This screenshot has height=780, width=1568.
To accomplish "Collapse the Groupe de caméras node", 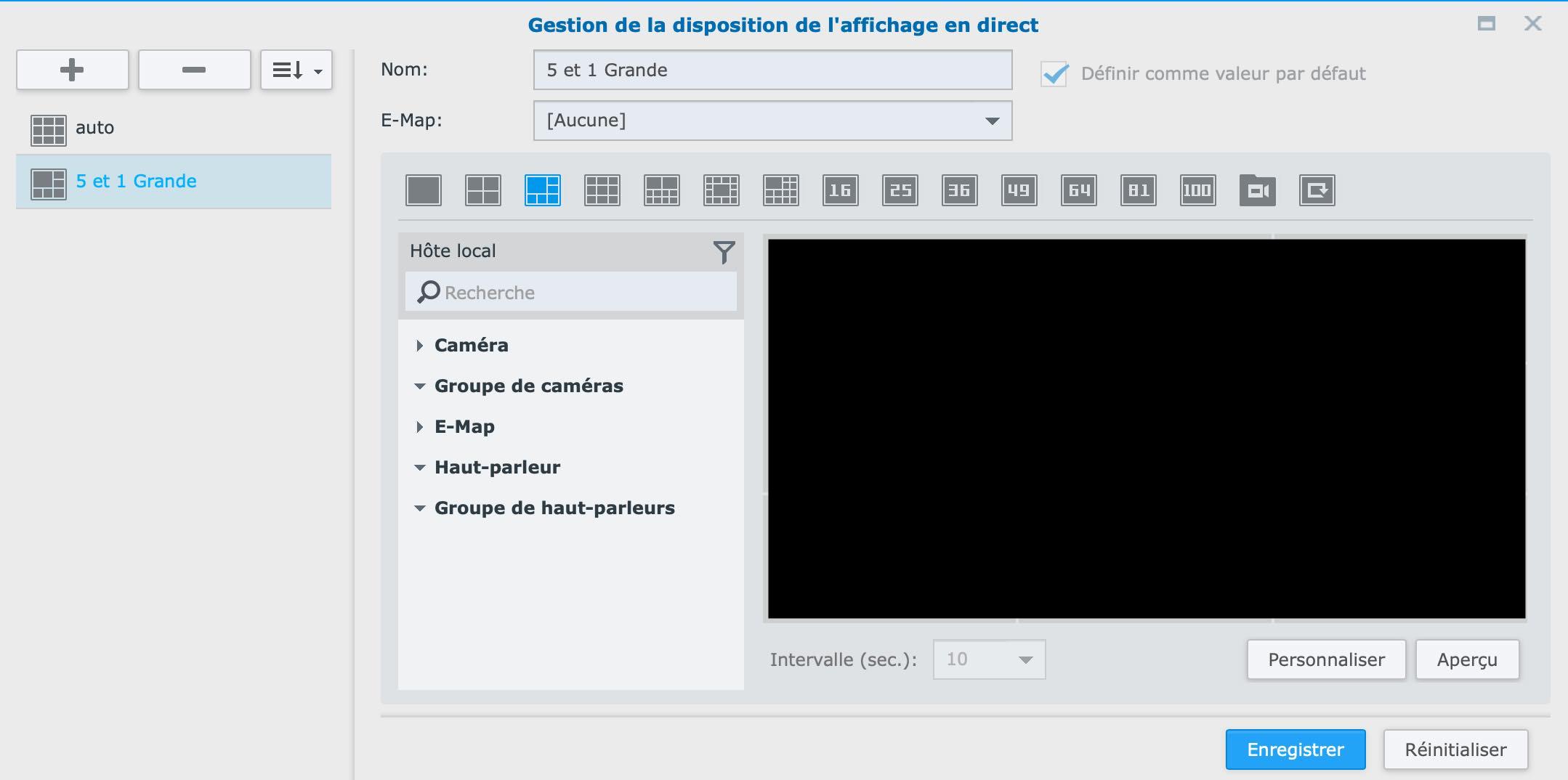I will tap(419, 386).
